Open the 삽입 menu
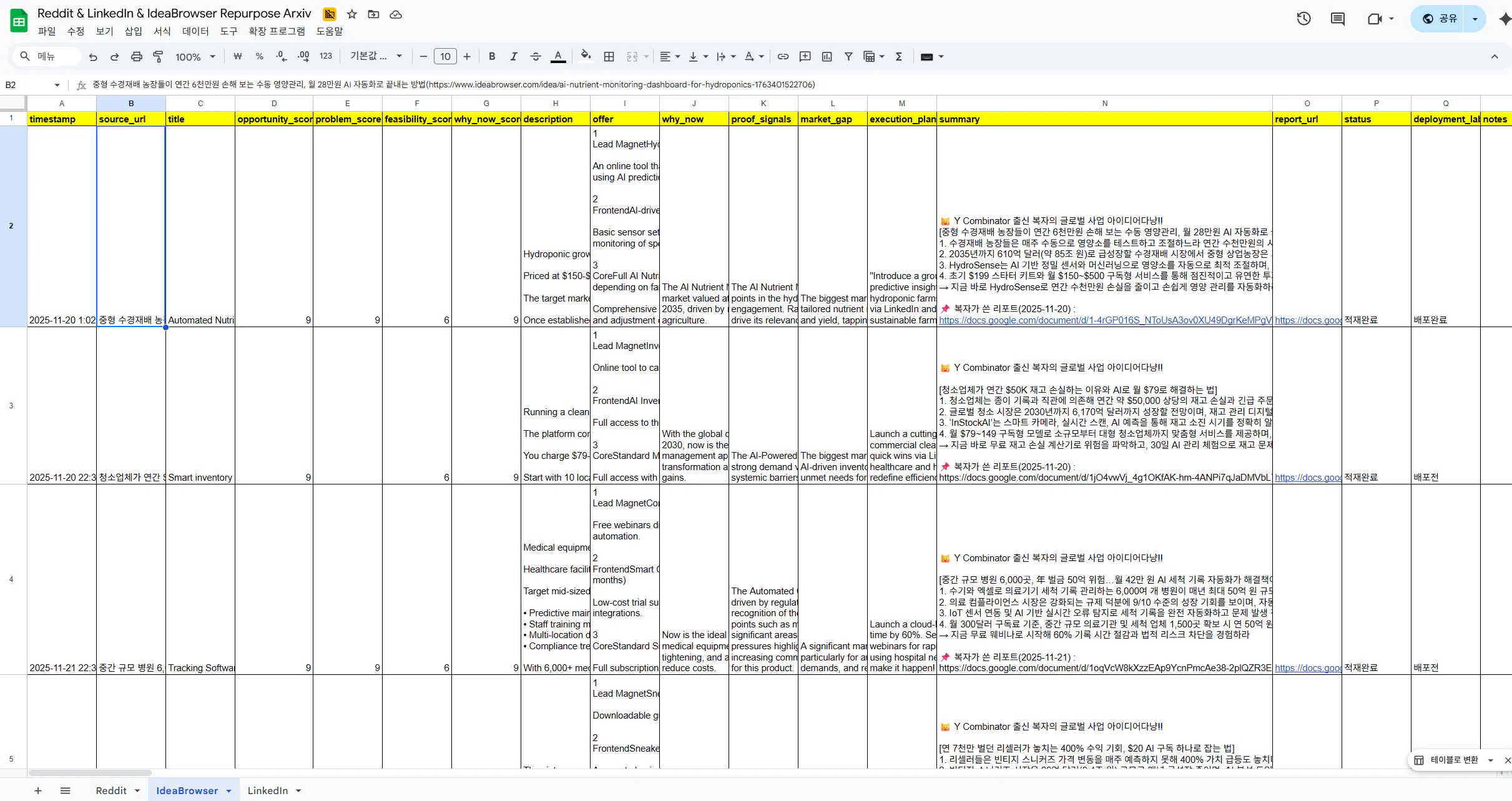The image size is (1512, 801). (133, 31)
